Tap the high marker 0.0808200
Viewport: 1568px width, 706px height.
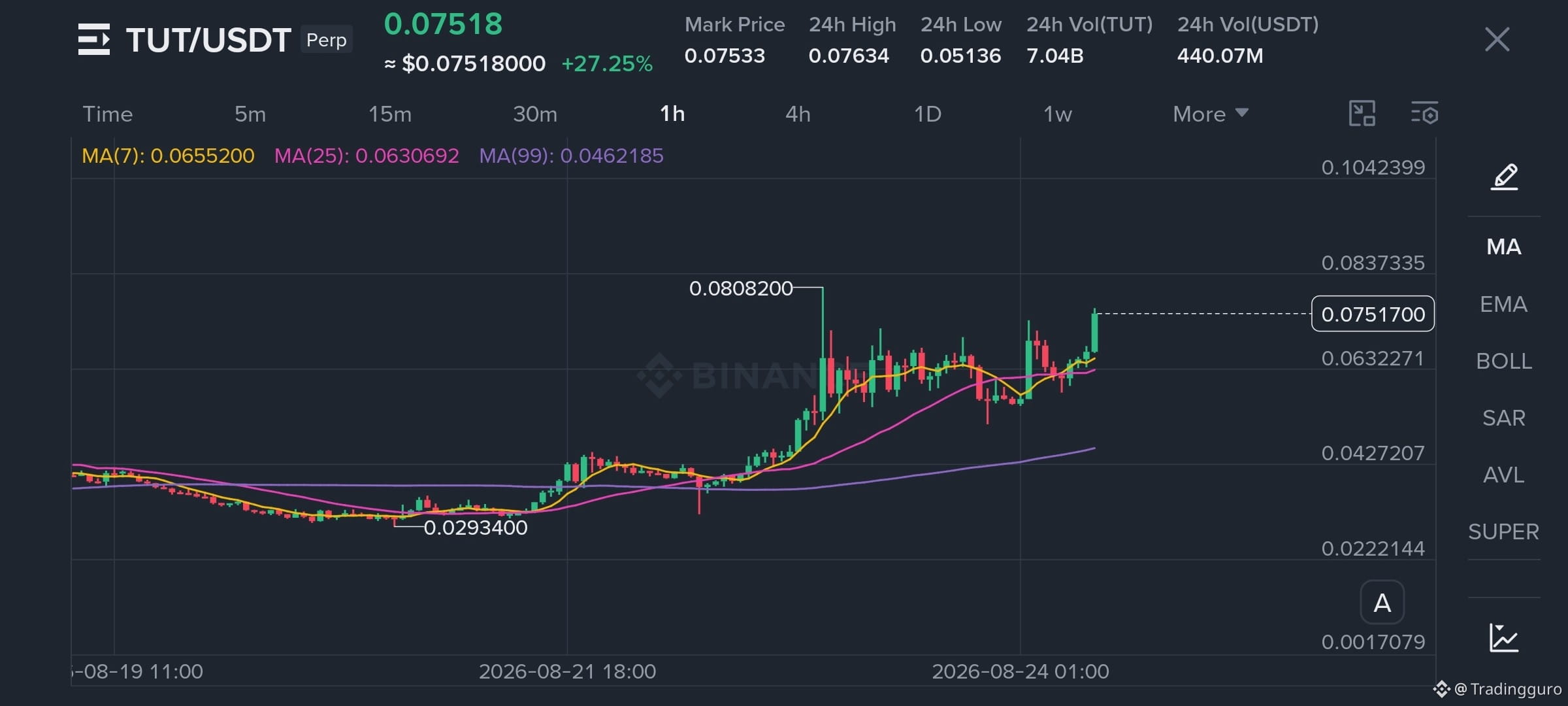click(x=741, y=288)
